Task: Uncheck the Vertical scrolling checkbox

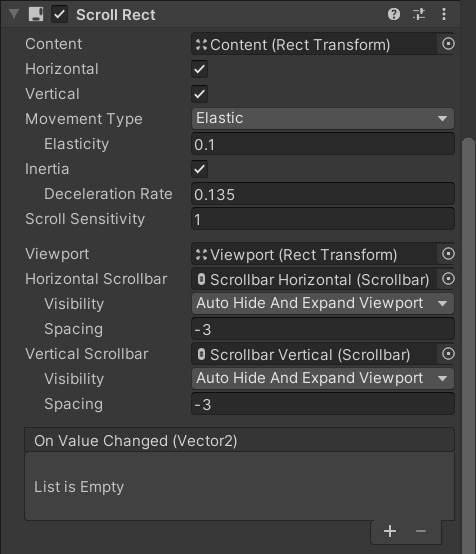Action: [x=199, y=94]
